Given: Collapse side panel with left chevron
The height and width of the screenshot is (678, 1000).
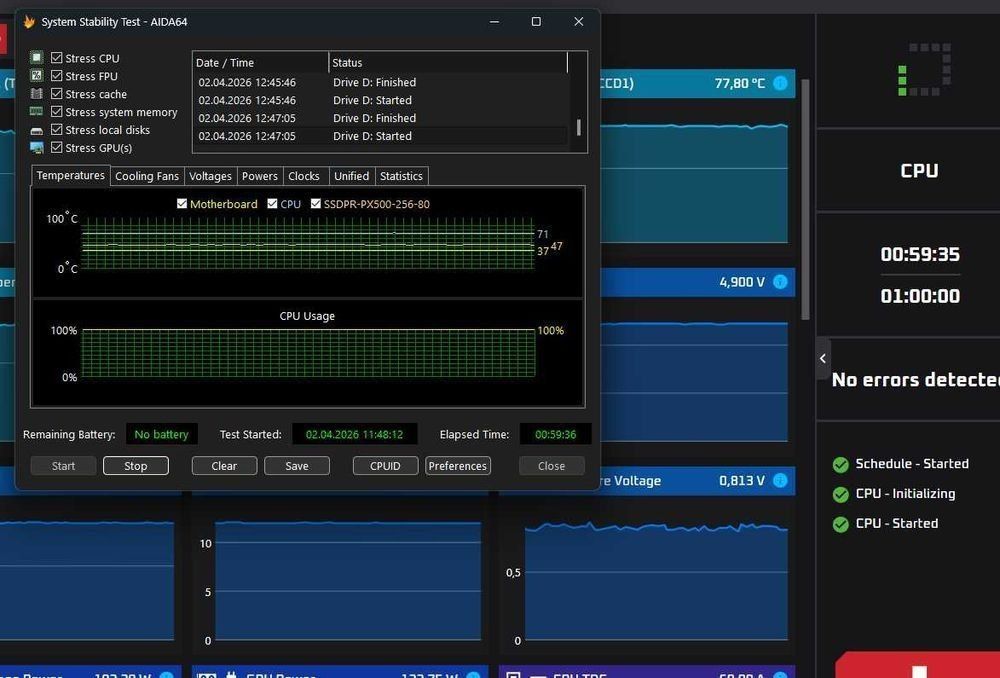Looking at the screenshot, I should (x=823, y=358).
